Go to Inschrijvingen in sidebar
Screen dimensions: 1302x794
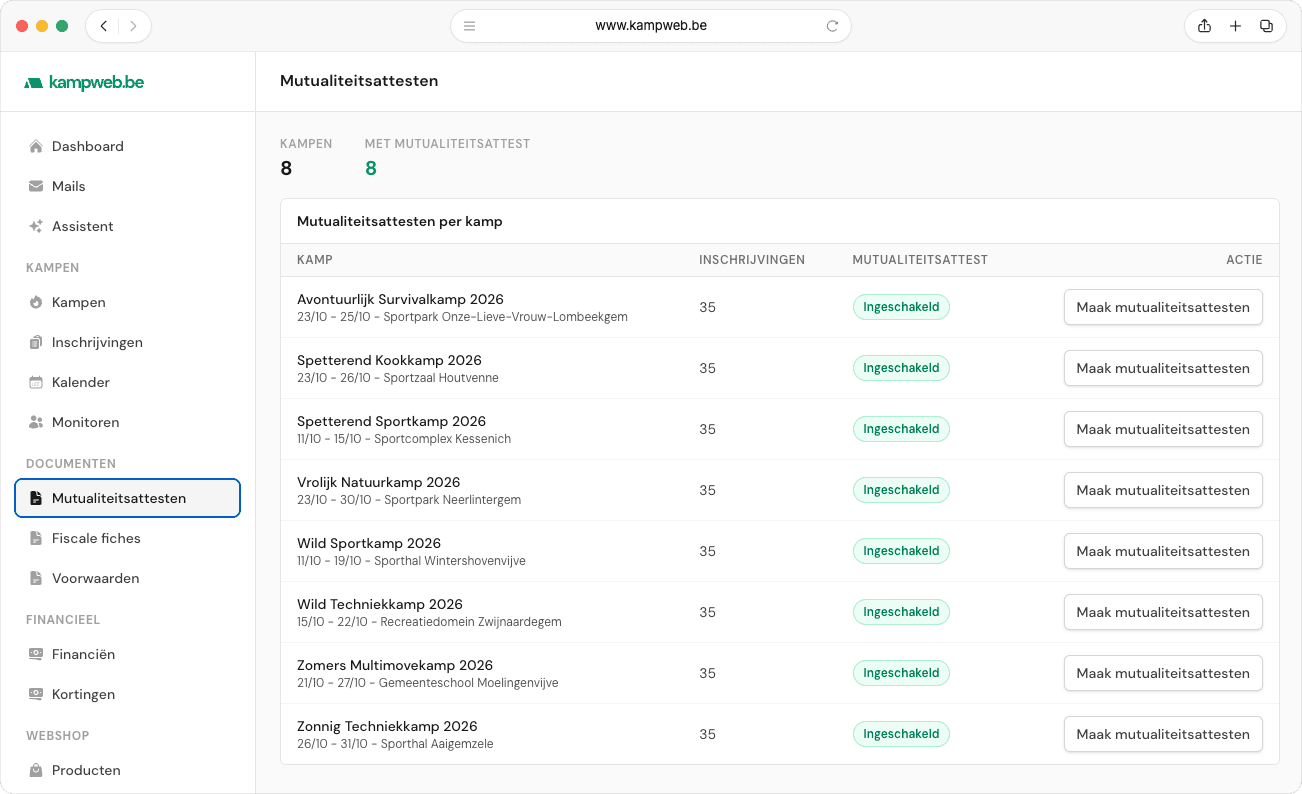128,342
